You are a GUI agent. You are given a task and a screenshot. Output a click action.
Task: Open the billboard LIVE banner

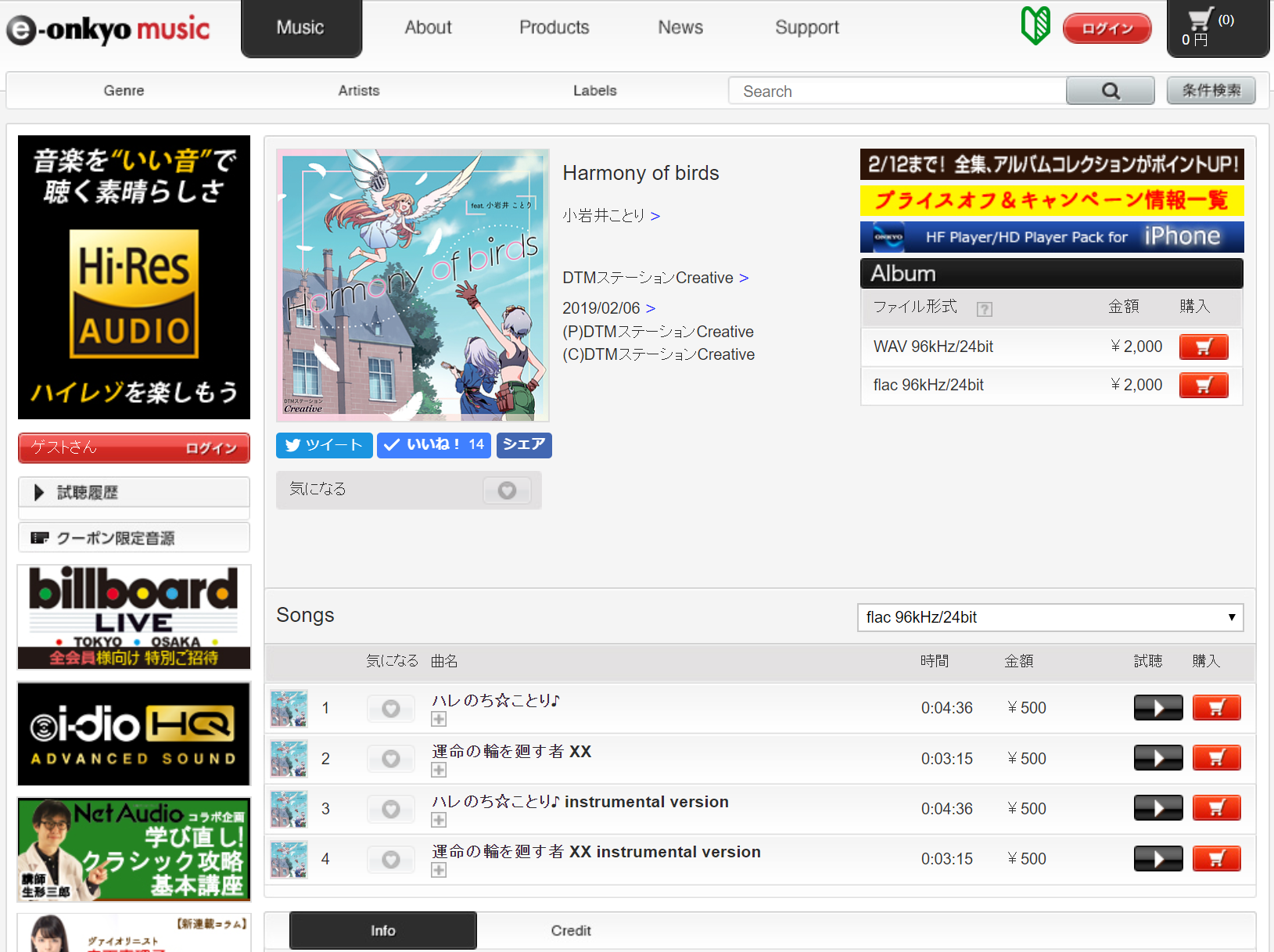click(134, 617)
